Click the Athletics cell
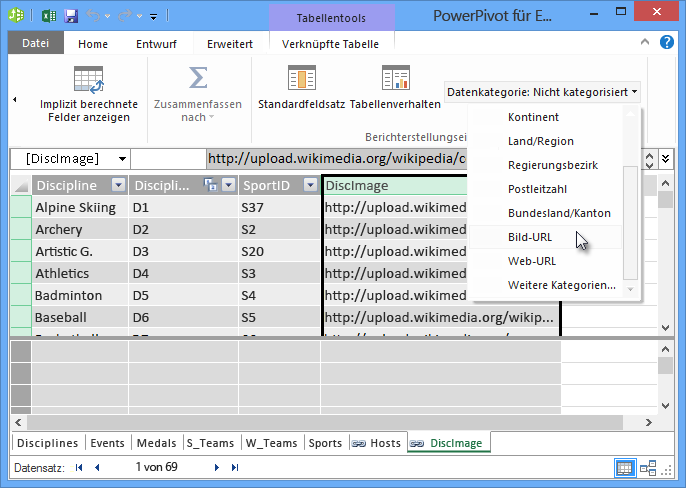The width and height of the screenshot is (686, 488). click(x=80, y=273)
